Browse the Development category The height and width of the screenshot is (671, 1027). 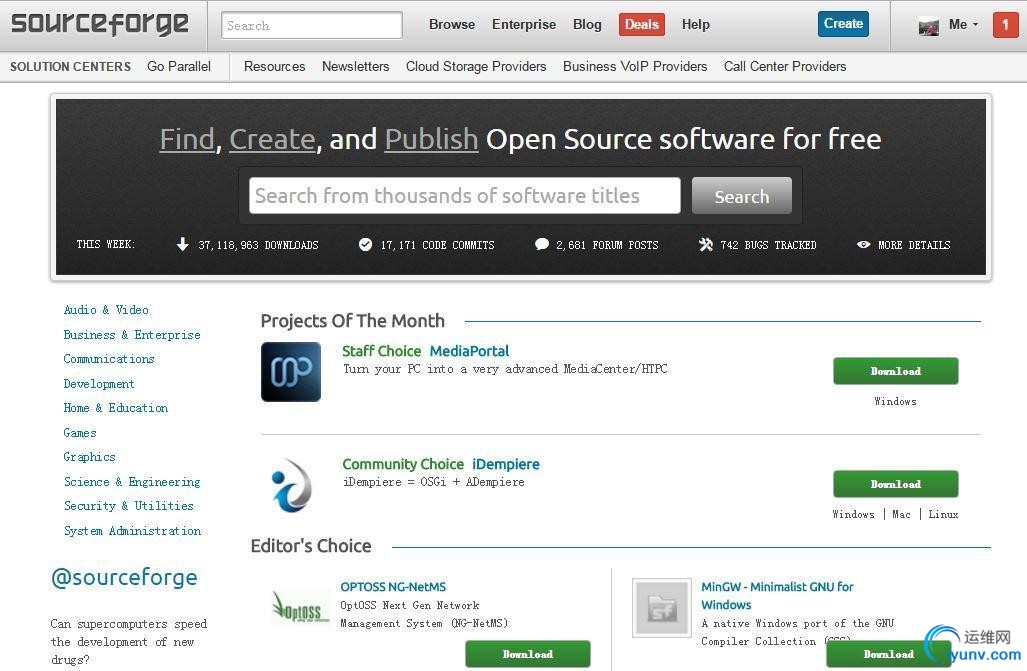(99, 383)
